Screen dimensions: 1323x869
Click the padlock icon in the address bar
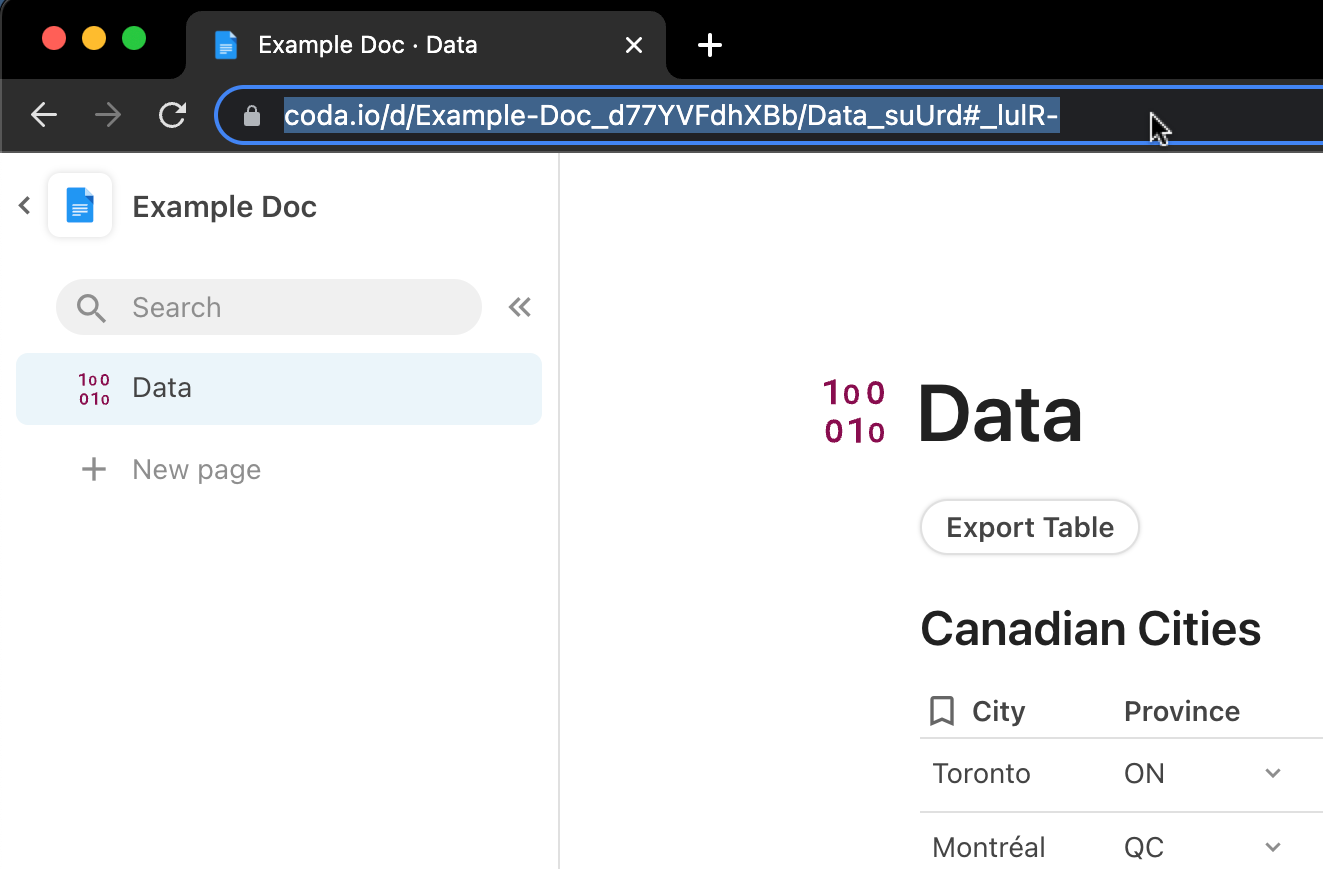pos(250,115)
